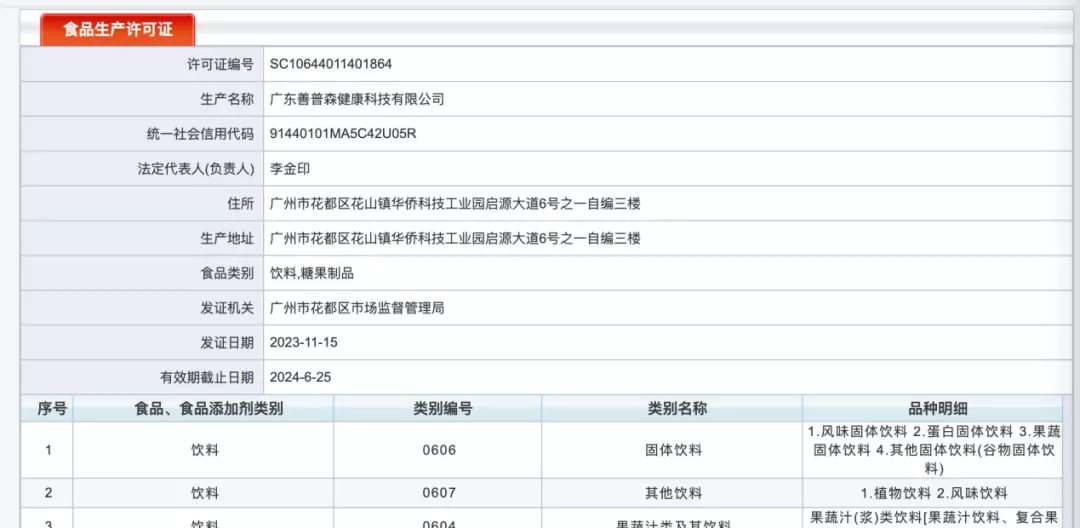The image size is (1080, 528).
Task: Select the 食品生产许可证 tab
Action: coord(118,30)
